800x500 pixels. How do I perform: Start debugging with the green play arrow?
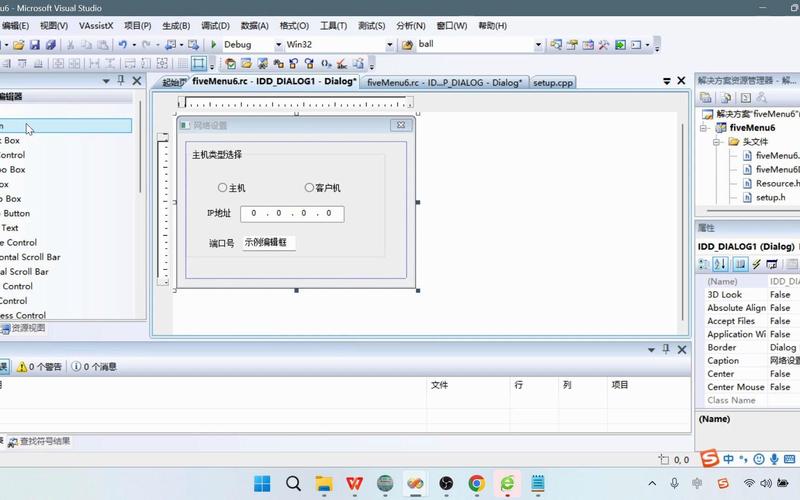[213, 45]
